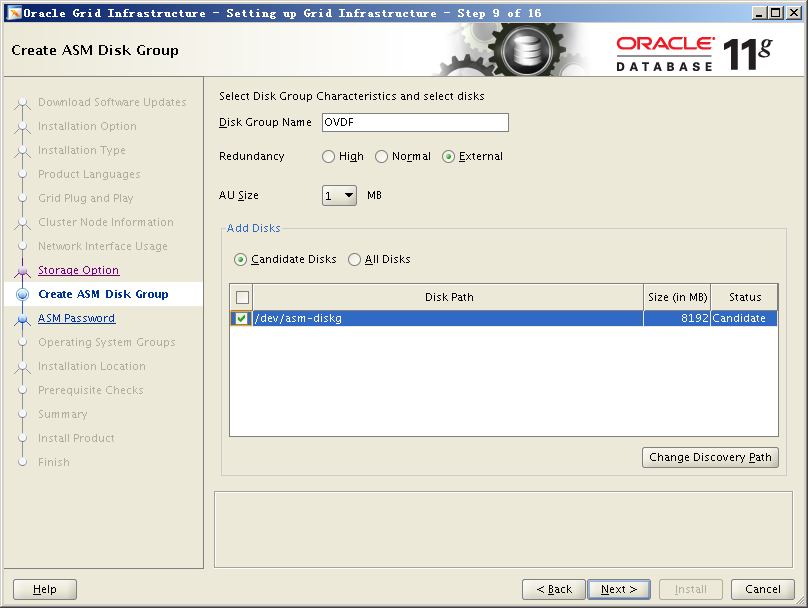Toggle the select-all disks header checkbox
The width and height of the screenshot is (808, 608).
pyautogui.click(x=242, y=297)
